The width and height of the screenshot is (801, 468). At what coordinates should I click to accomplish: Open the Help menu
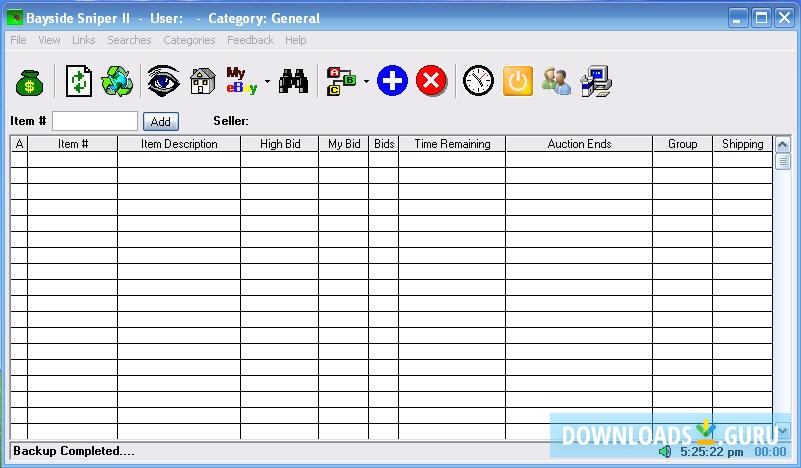[x=296, y=40]
